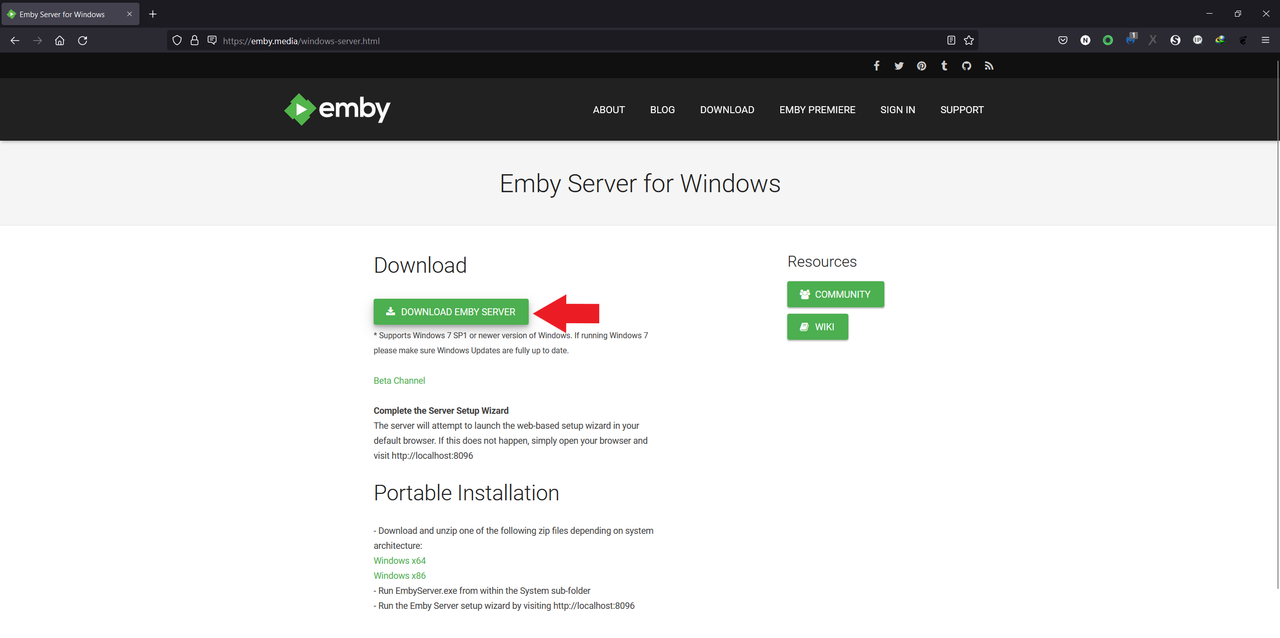Show site security via padlock icon
1280x638 pixels.
(194, 41)
